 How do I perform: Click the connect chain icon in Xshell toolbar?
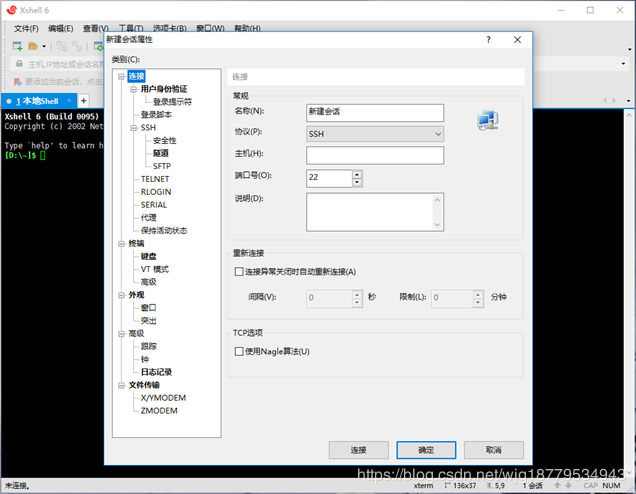point(61,46)
